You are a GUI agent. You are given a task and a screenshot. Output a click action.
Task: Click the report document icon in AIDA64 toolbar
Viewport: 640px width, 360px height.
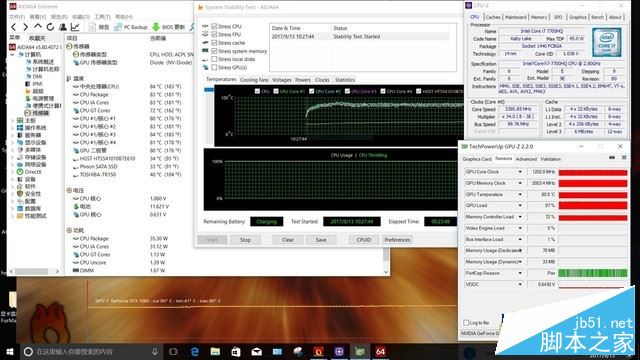92,27
